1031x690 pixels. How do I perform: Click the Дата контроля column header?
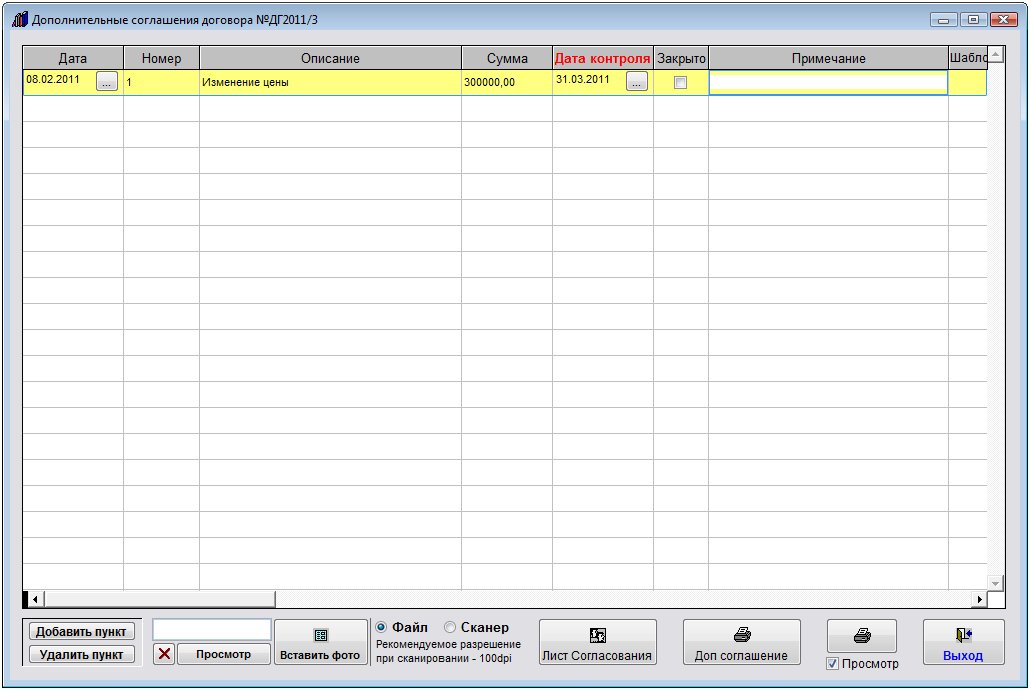click(602, 58)
